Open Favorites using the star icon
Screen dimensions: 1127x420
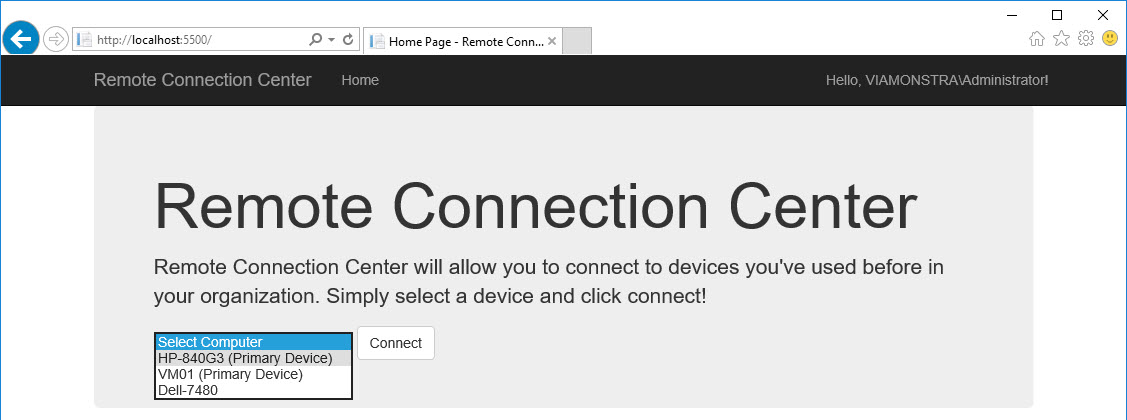[x=1061, y=39]
